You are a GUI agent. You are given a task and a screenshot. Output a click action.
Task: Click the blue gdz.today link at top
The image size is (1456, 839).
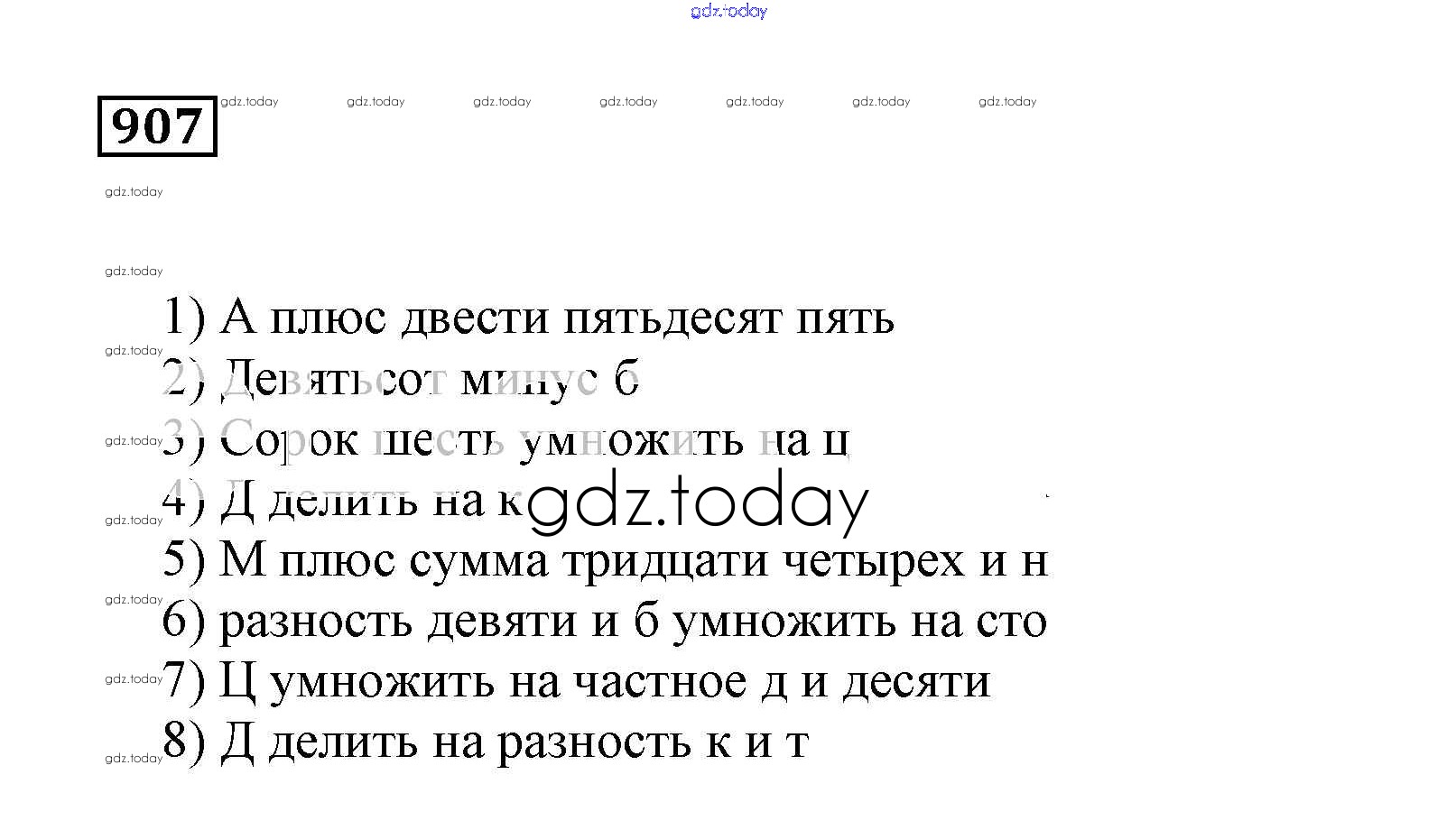coord(728,11)
